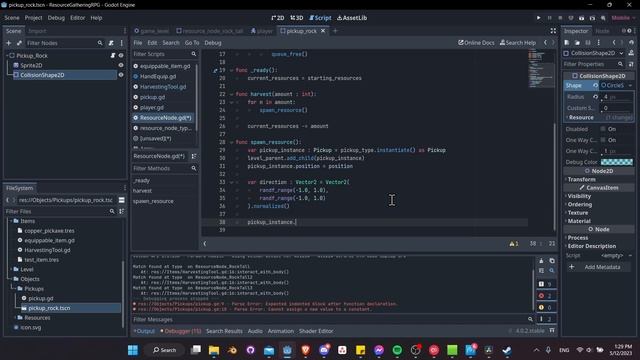This screenshot has width=640, height=360.
Task: Open the Help menu
Action: click(96, 18)
